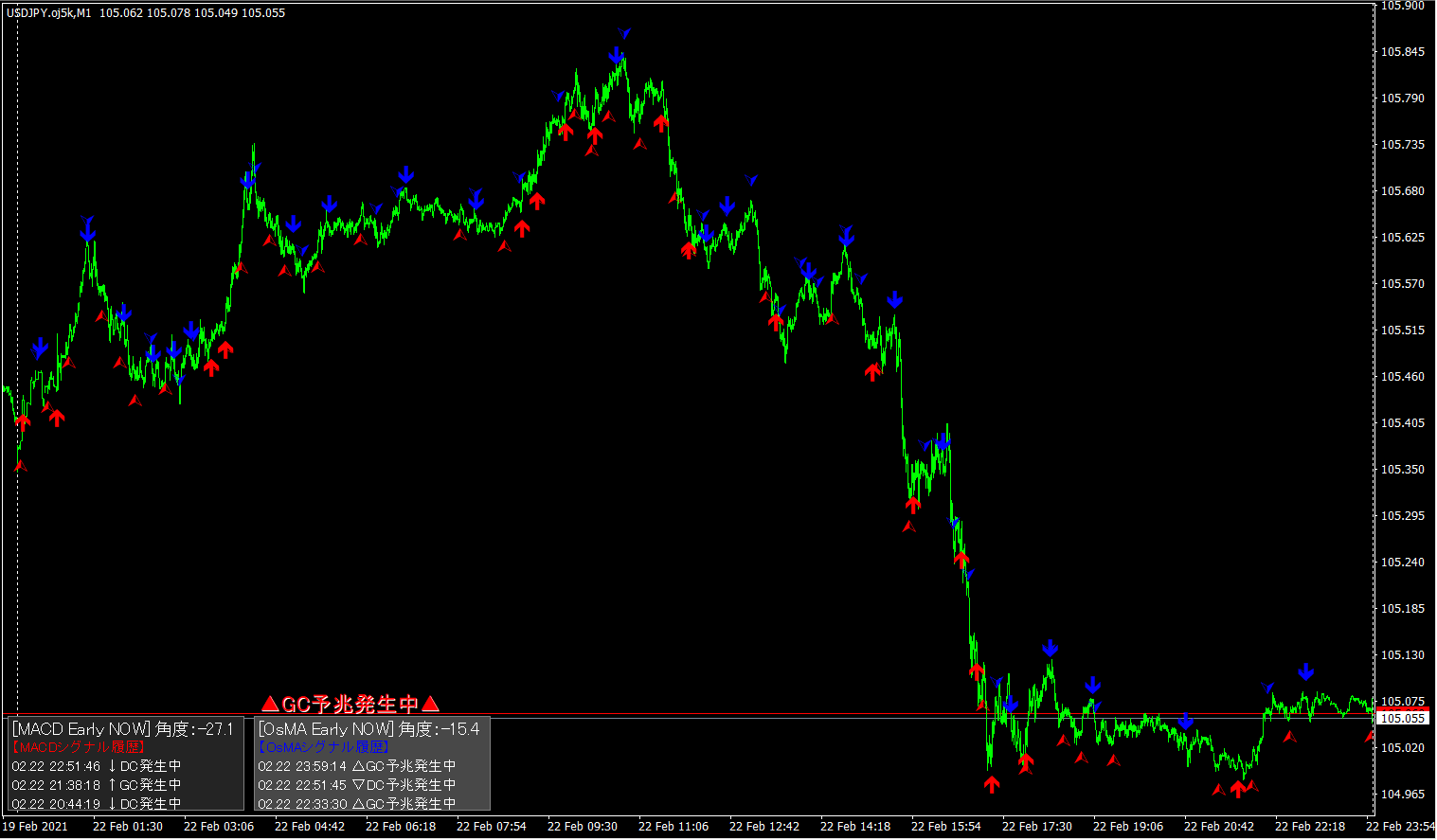Click price scale value 105.900

point(1403,6)
